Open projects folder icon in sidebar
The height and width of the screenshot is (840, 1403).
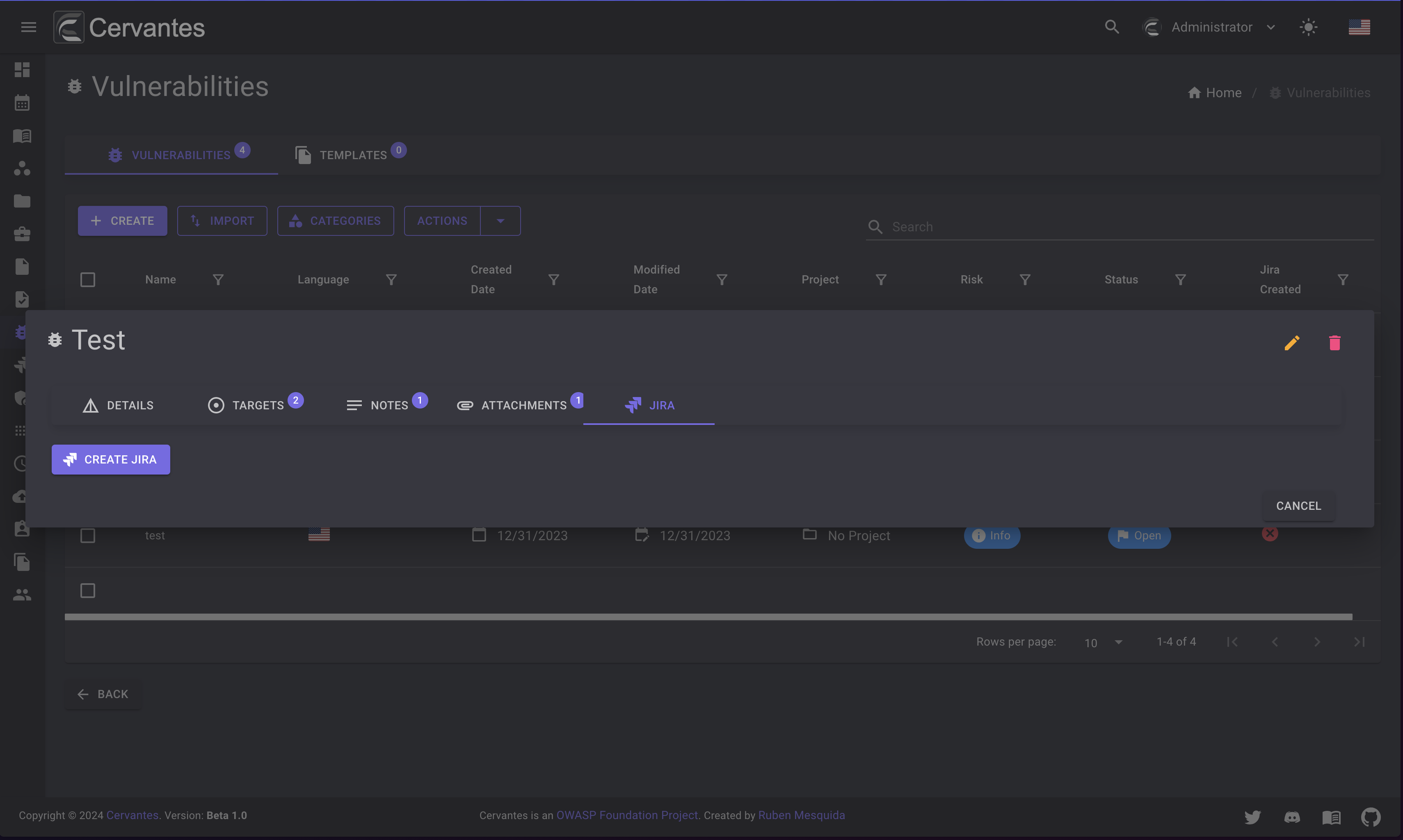coord(22,201)
